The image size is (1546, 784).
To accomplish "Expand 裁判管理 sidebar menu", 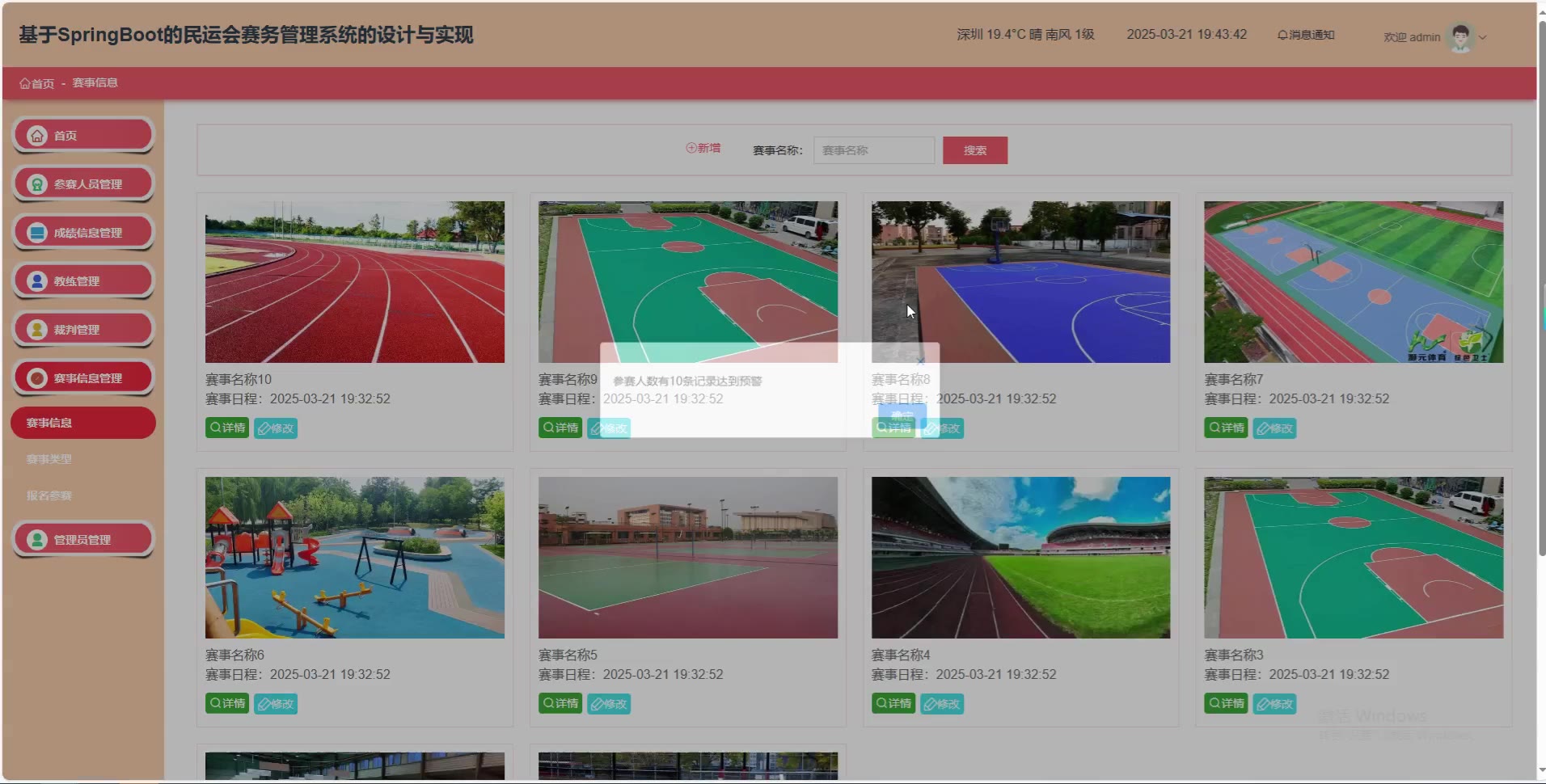I will tap(83, 330).
